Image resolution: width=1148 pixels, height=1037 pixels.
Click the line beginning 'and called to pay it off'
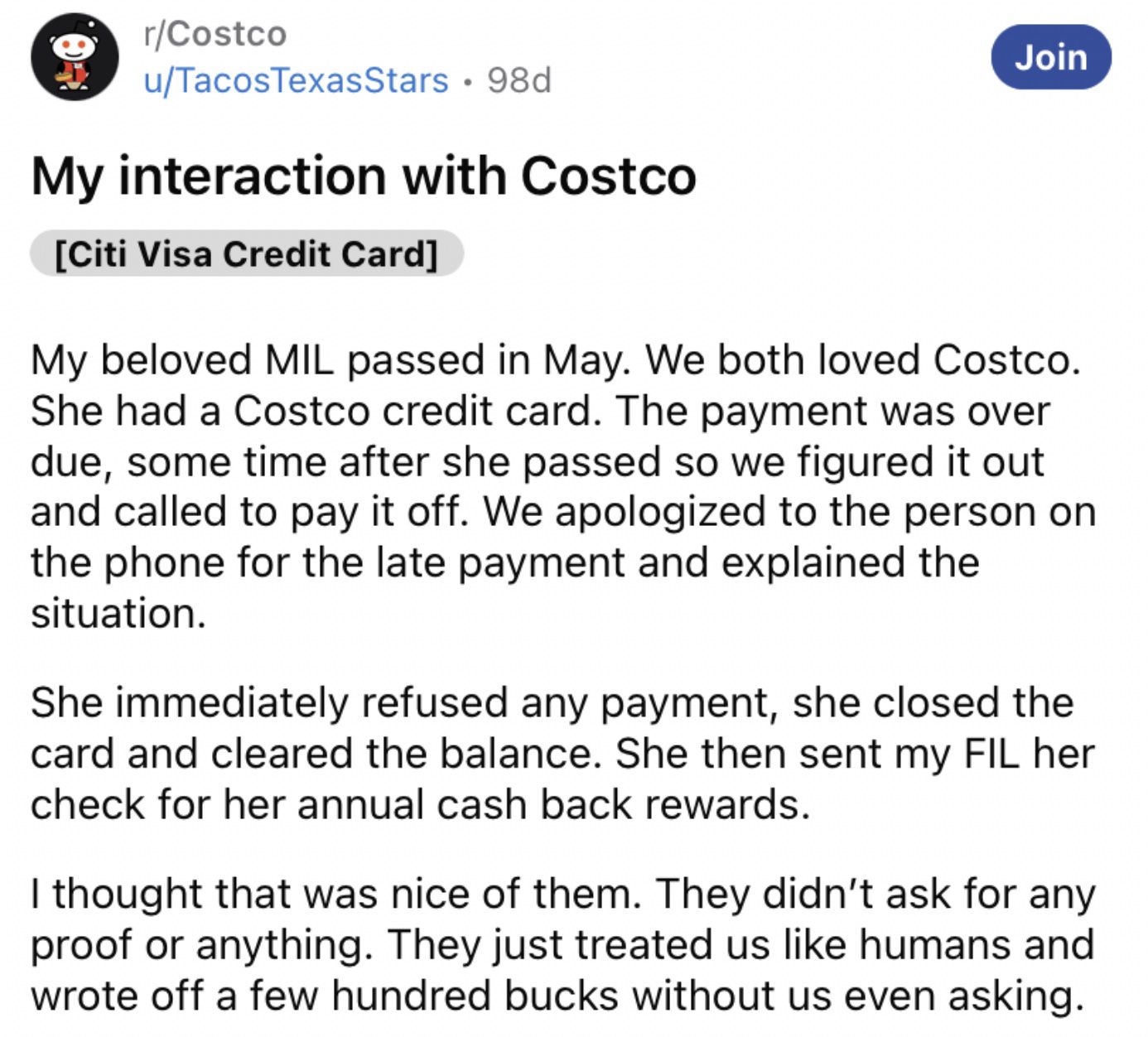tap(563, 512)
